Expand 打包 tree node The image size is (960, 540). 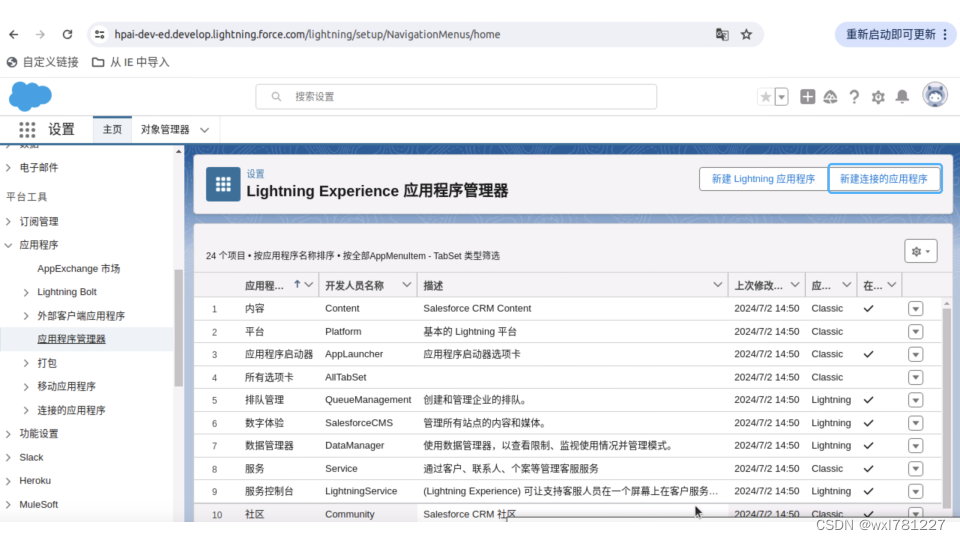[x=26, y=363]
